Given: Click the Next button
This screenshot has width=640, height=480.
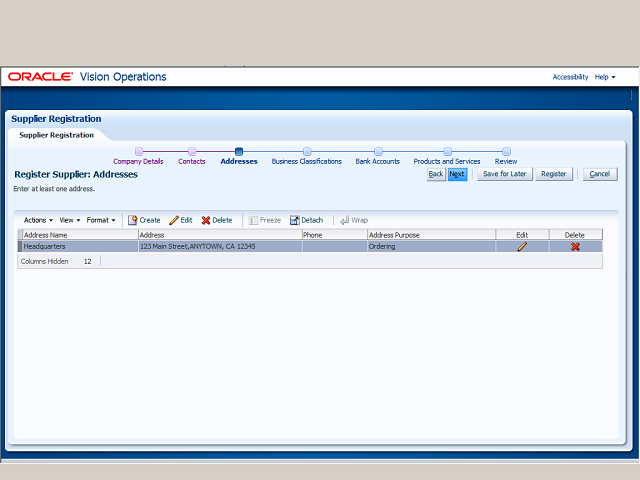Looking at the screenshot, I should click(457, 174).
